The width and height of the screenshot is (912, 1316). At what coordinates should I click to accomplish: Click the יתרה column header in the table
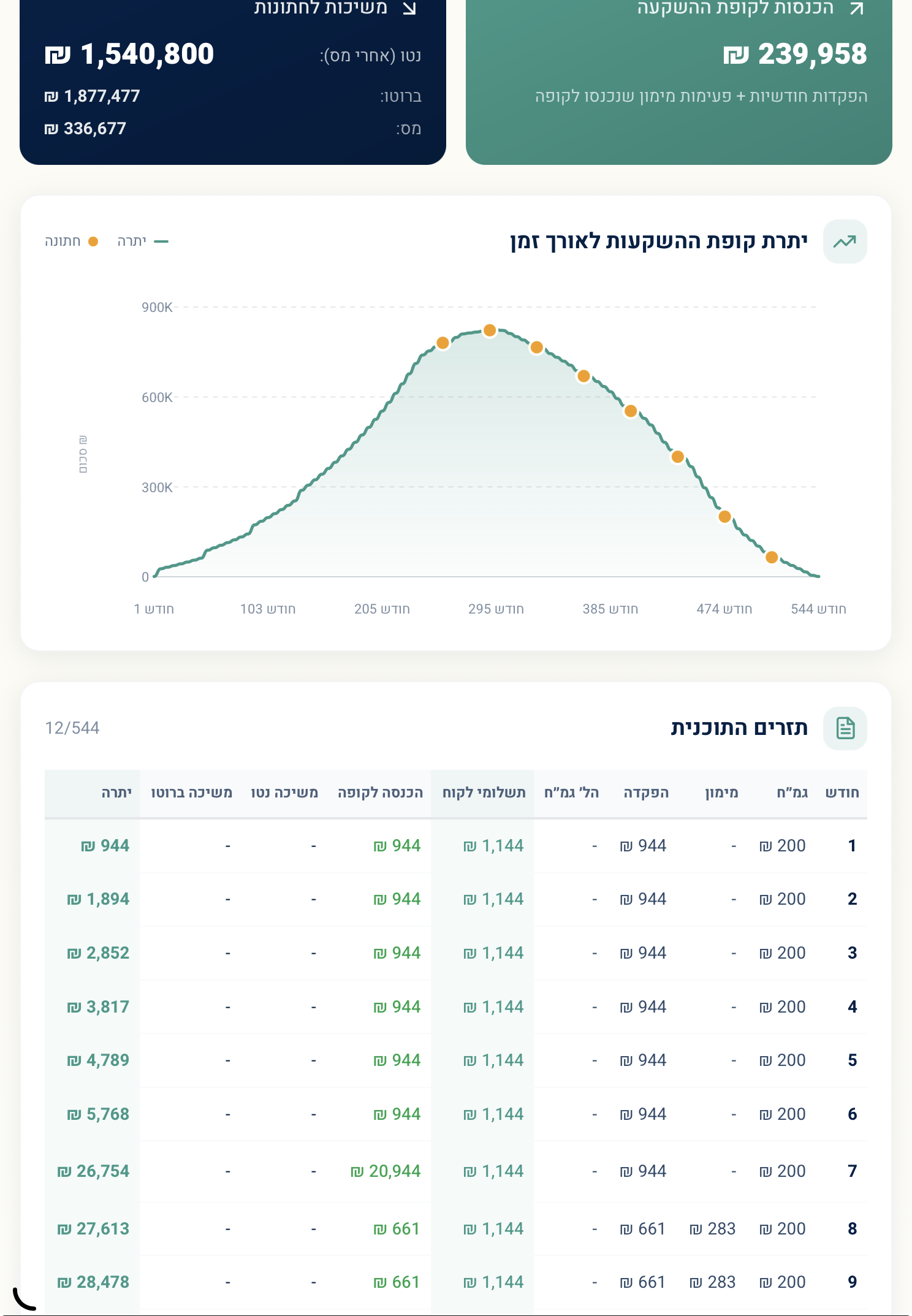pos(116,793)
